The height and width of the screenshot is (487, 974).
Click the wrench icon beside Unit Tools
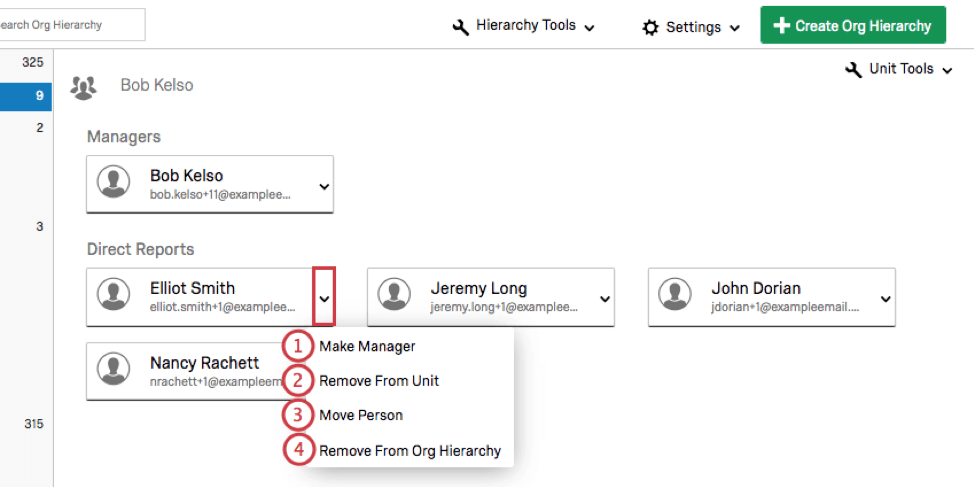point(854,70)
